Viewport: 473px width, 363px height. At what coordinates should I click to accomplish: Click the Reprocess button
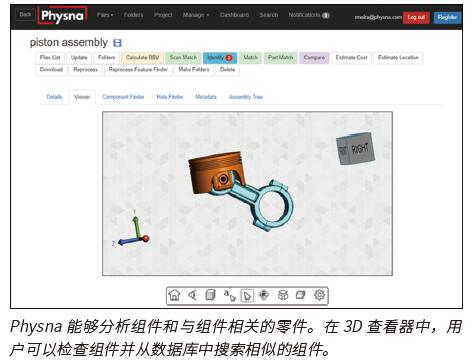(x=86, y=70)
